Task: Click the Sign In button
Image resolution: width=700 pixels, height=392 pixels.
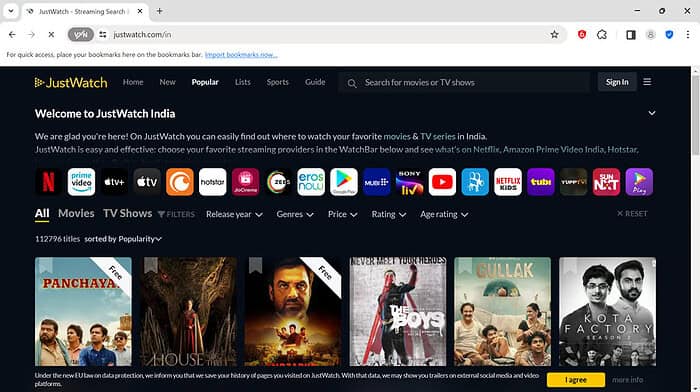Action: (617, 82)
